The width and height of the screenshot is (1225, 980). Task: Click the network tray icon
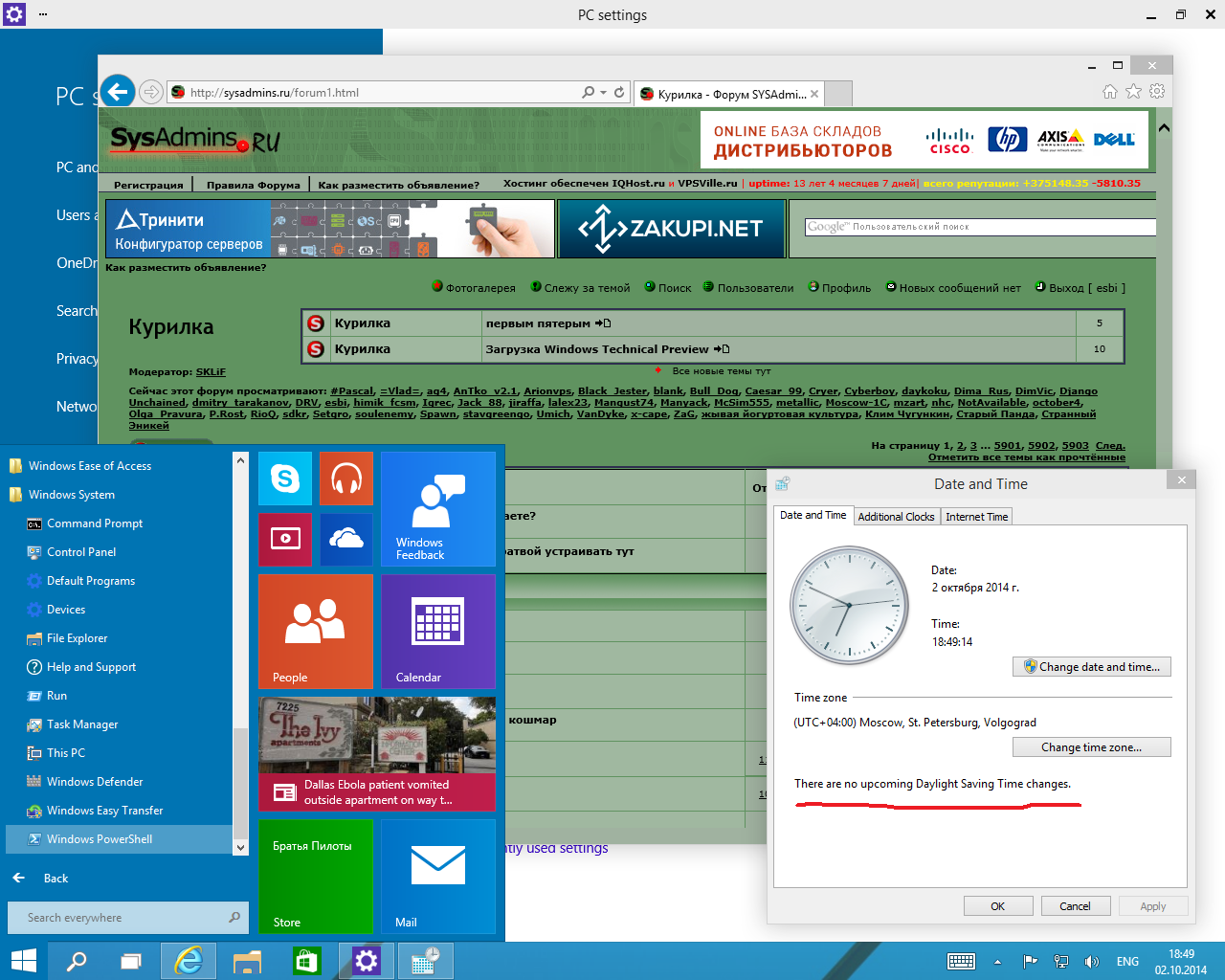point(1060,962)
